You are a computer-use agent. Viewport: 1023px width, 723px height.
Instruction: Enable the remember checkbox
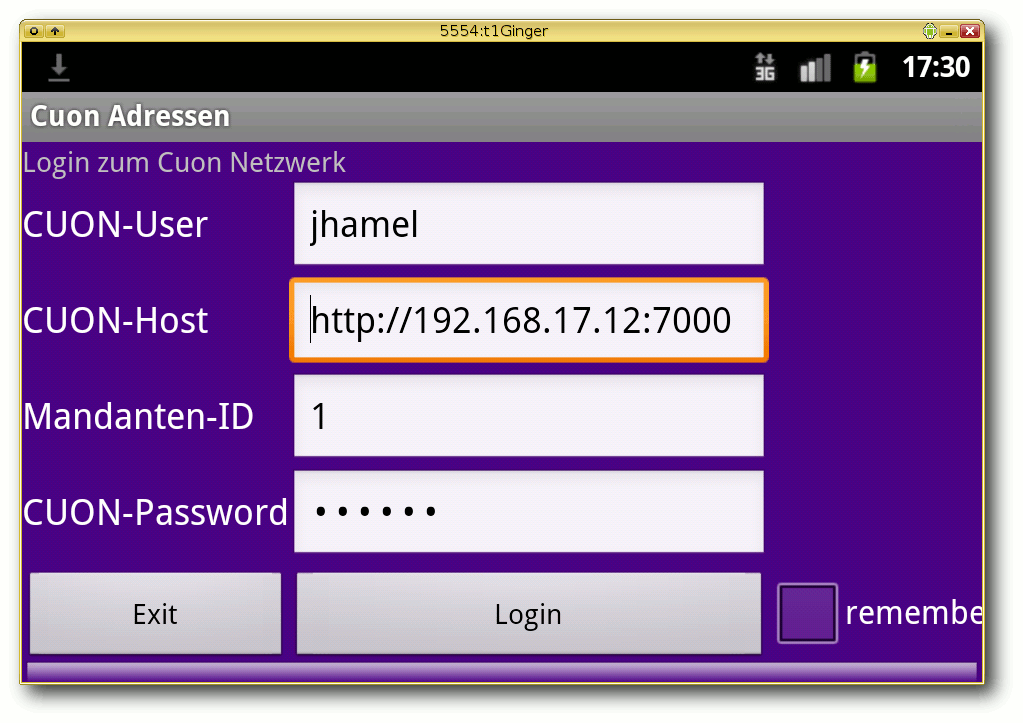click(807, 613)
